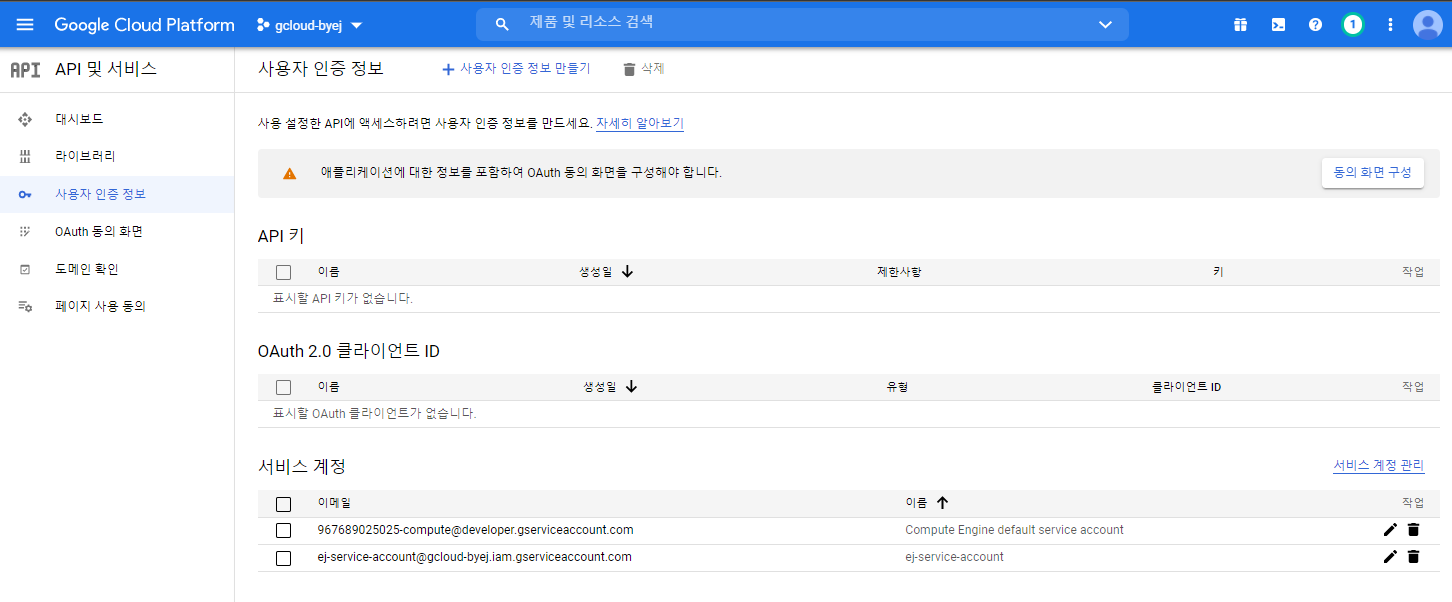Open notifications badge showing 1
The width and height of the screenshot is (1452, 602).
point(1352,25)
